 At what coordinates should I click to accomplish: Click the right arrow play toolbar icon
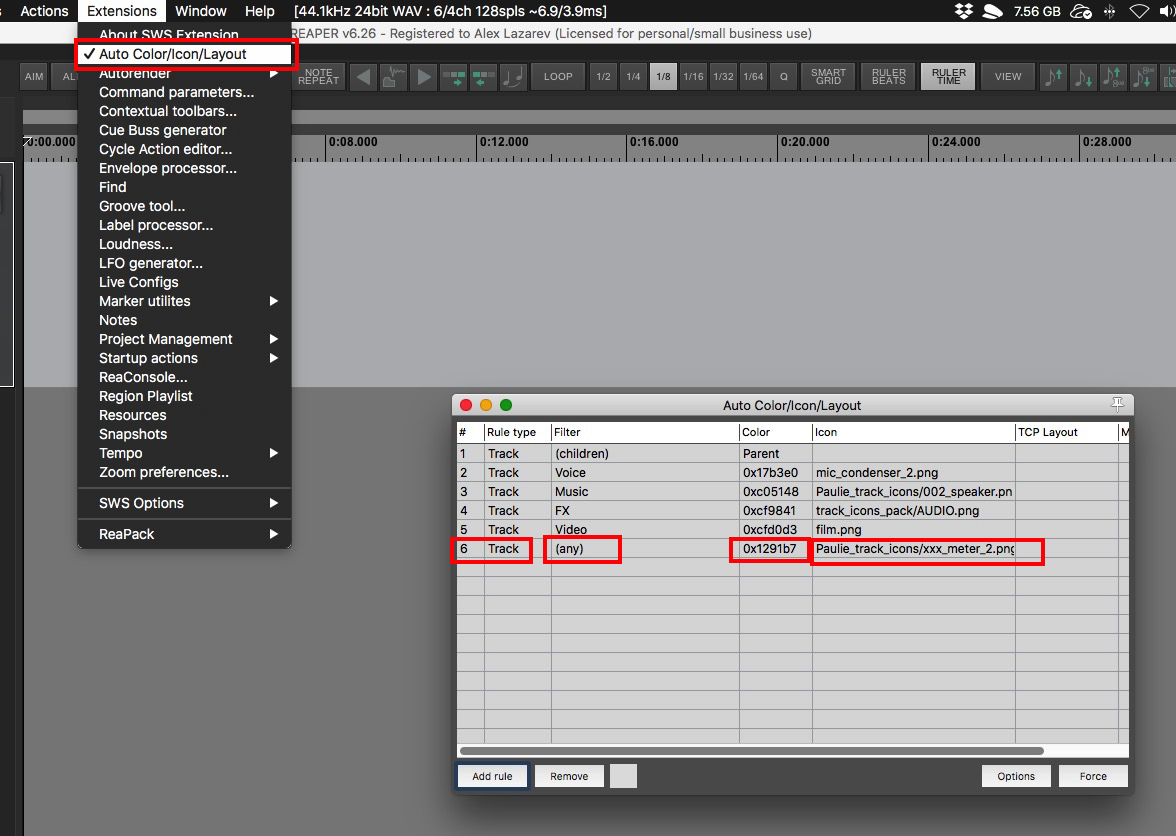pyautogui.click(x=424, y=76)
